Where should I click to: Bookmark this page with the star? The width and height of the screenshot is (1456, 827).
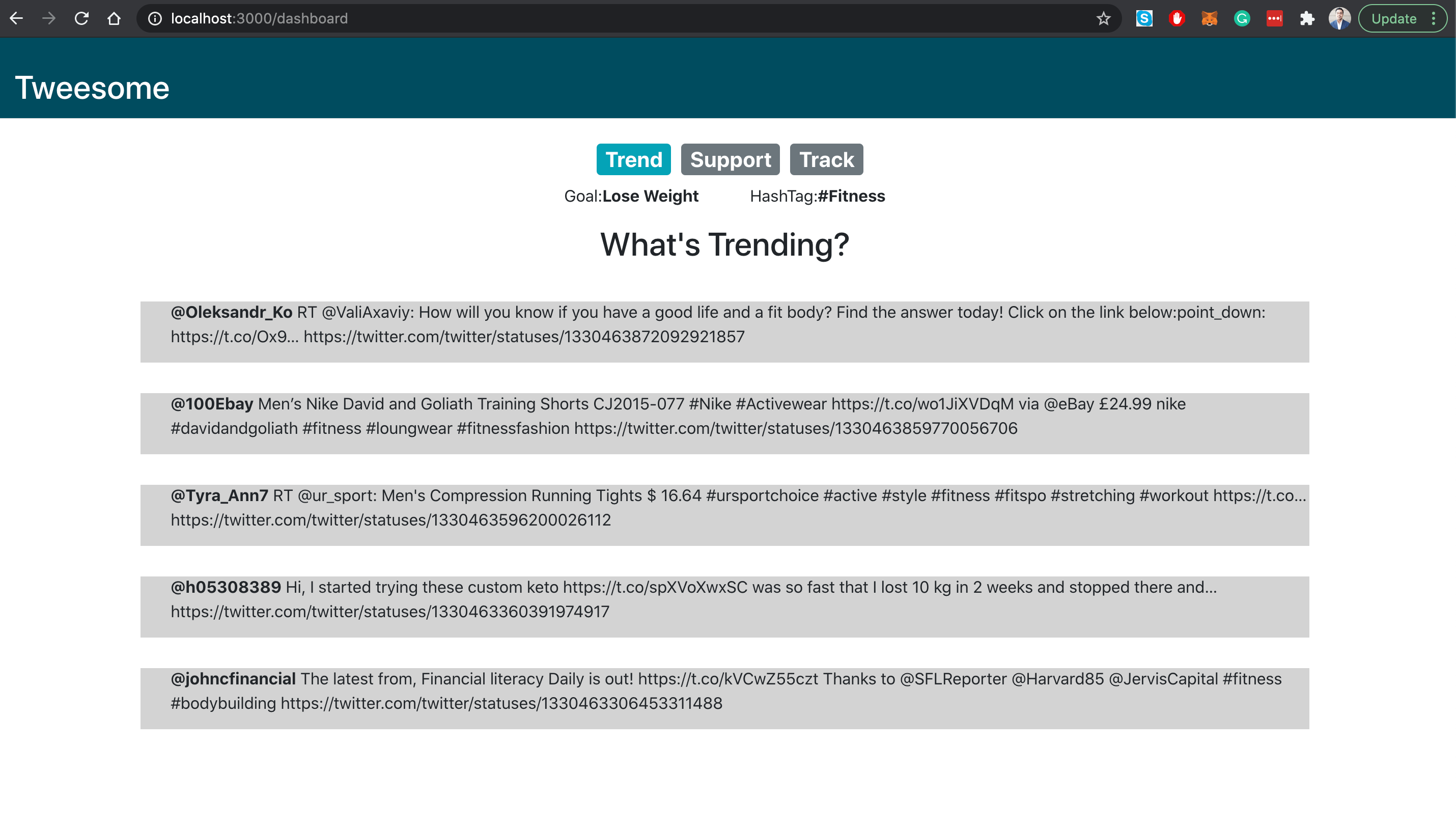pos(1103,18)
